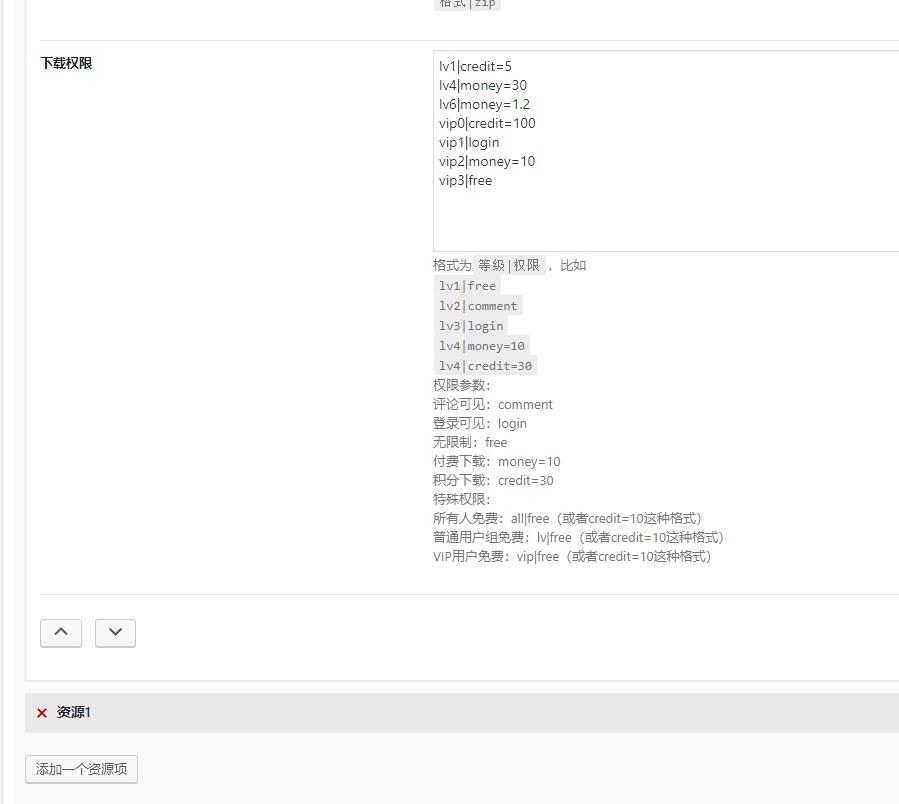Screen dimensions: 899x804
Task: Click the 所有人免费：all|free hint
Action: (x=567, y=518)
